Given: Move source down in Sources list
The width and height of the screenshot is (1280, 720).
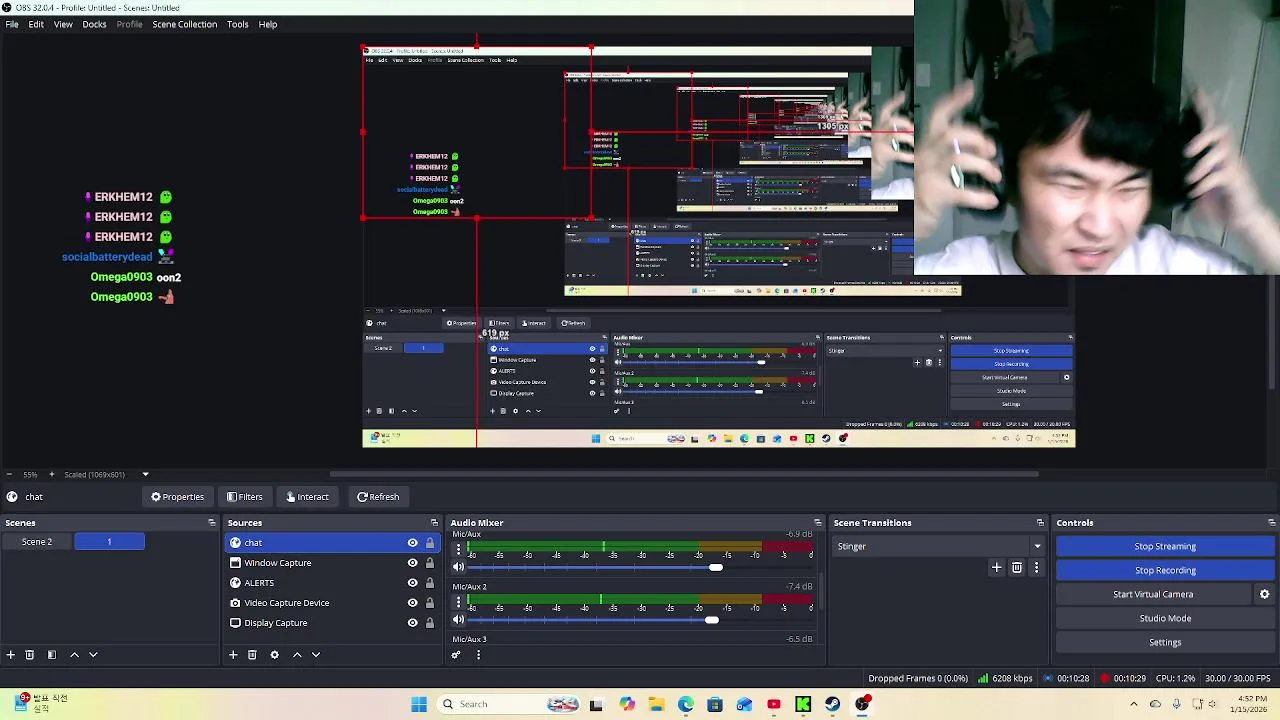Looking at the screenshot, I should tap(316, 655).
